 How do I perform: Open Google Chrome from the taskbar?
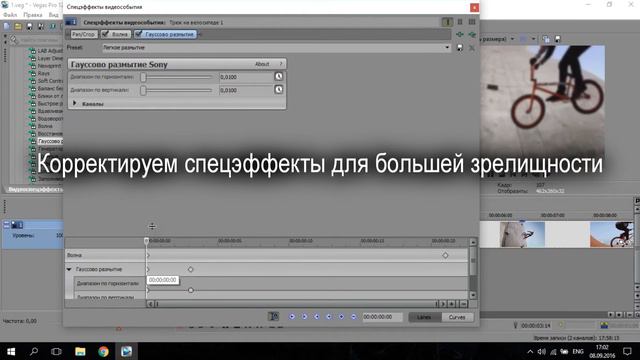(103, 351)
